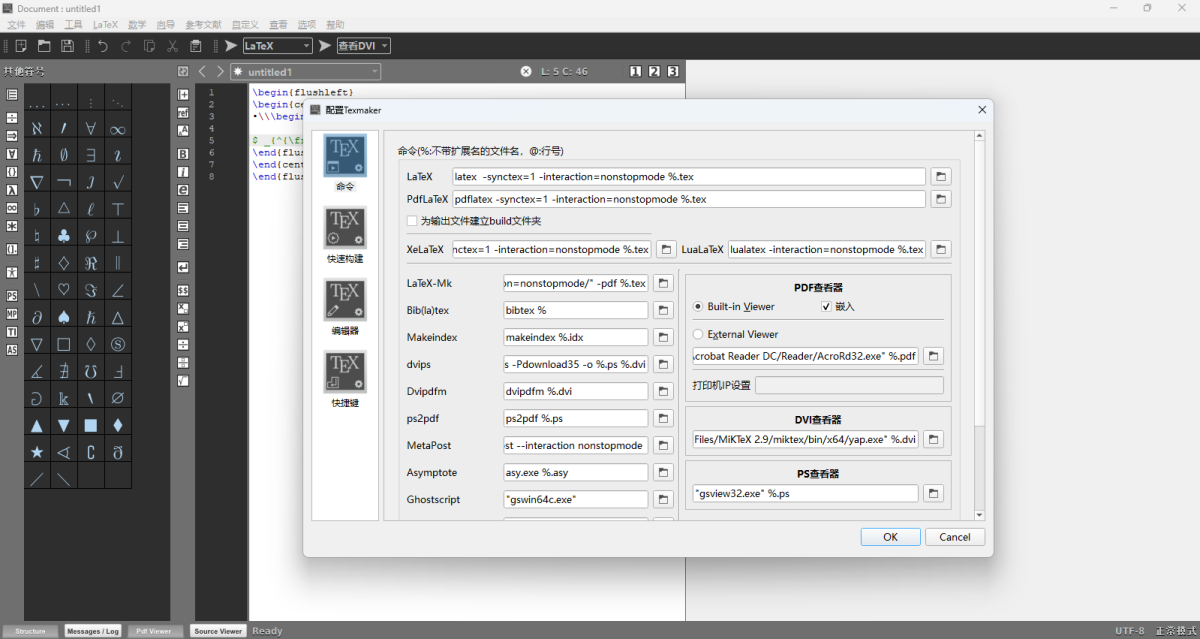Screen dimensions: 1200x639
Task: Open the 选项 (Options) menu
Action: tap(308, 24)
